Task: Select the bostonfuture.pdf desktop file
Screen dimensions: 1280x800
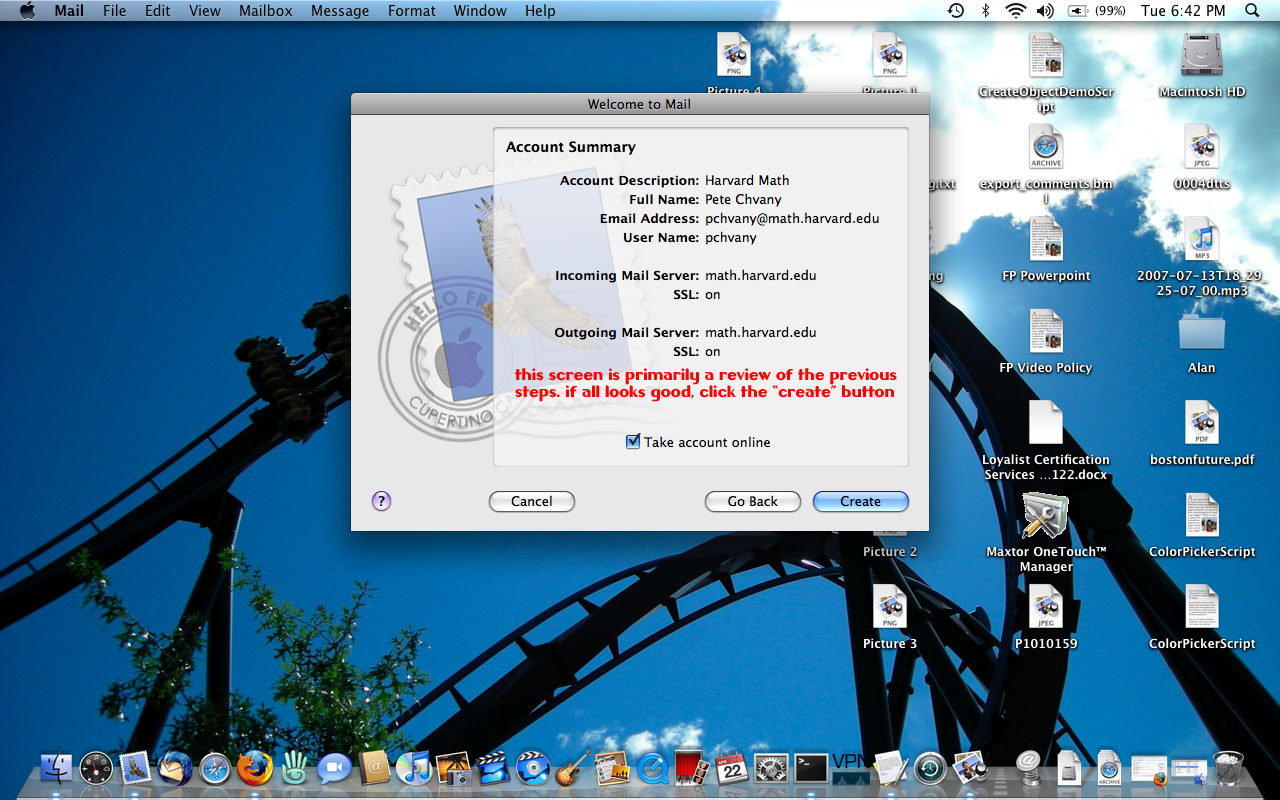Action: (1201, 425)
